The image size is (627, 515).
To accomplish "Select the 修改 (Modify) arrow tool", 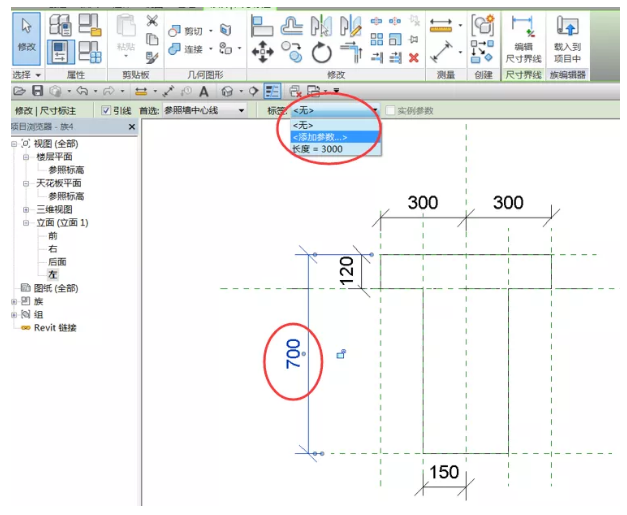I will tap(26, 38).
